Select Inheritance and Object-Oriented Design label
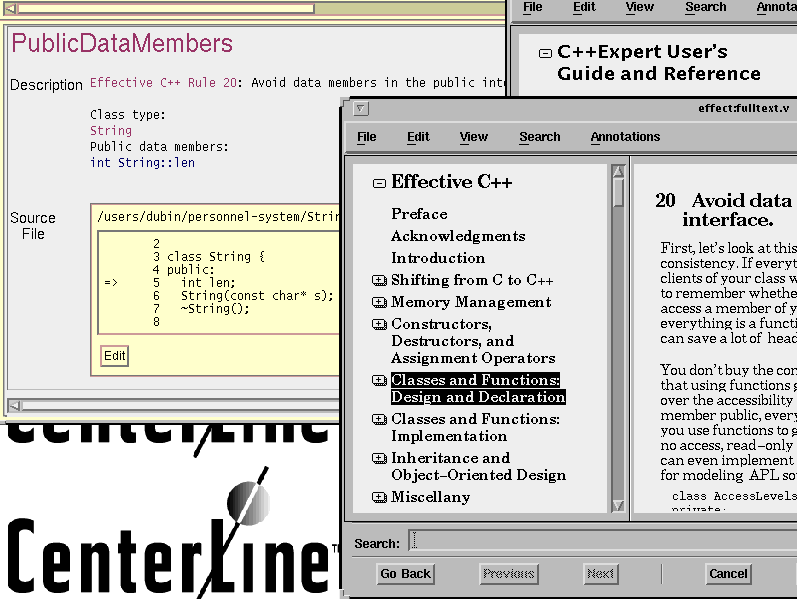The image size is (797, 599). click(x=478, y=466)
